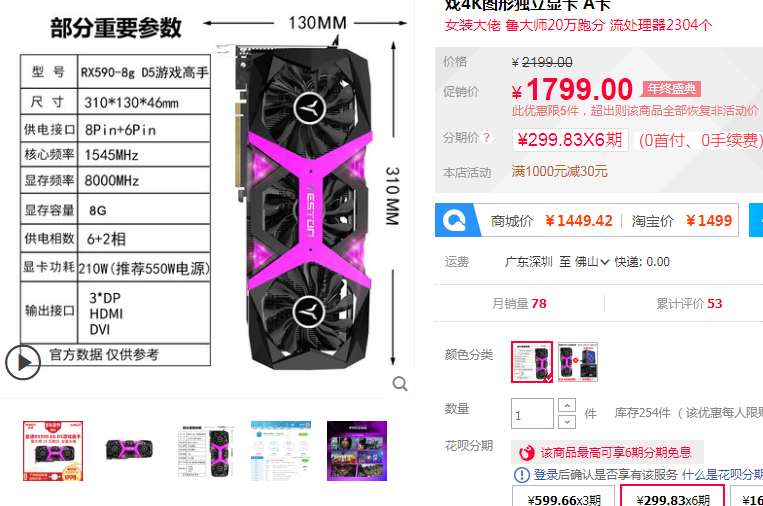Open the 月销量 78 tab
Viewport: 763px width, 506px height.
pos(519,304)
